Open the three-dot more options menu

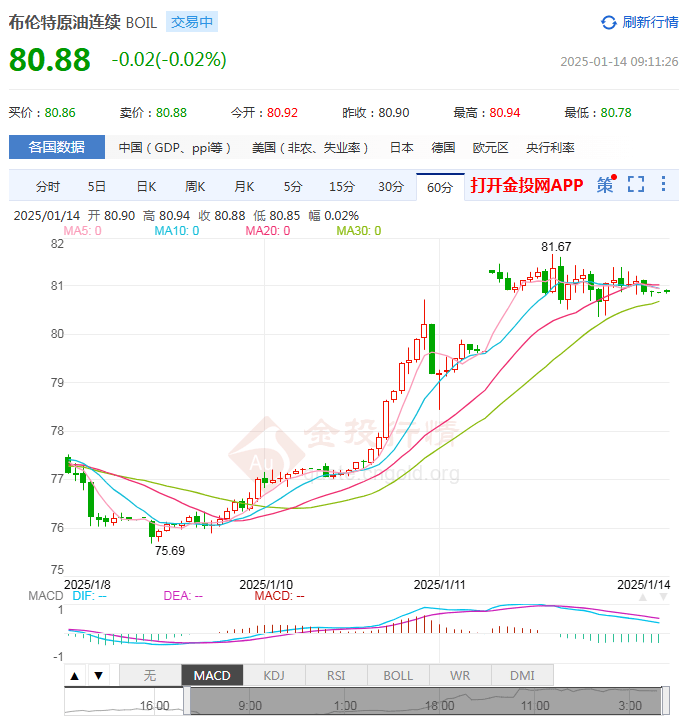point(663,184)
